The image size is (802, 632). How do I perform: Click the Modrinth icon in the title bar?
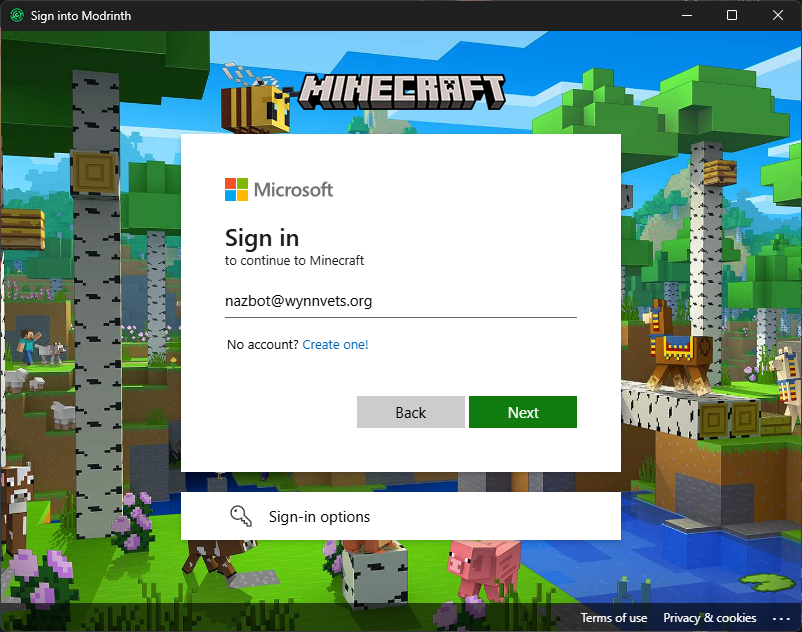[x=17, y=15]
